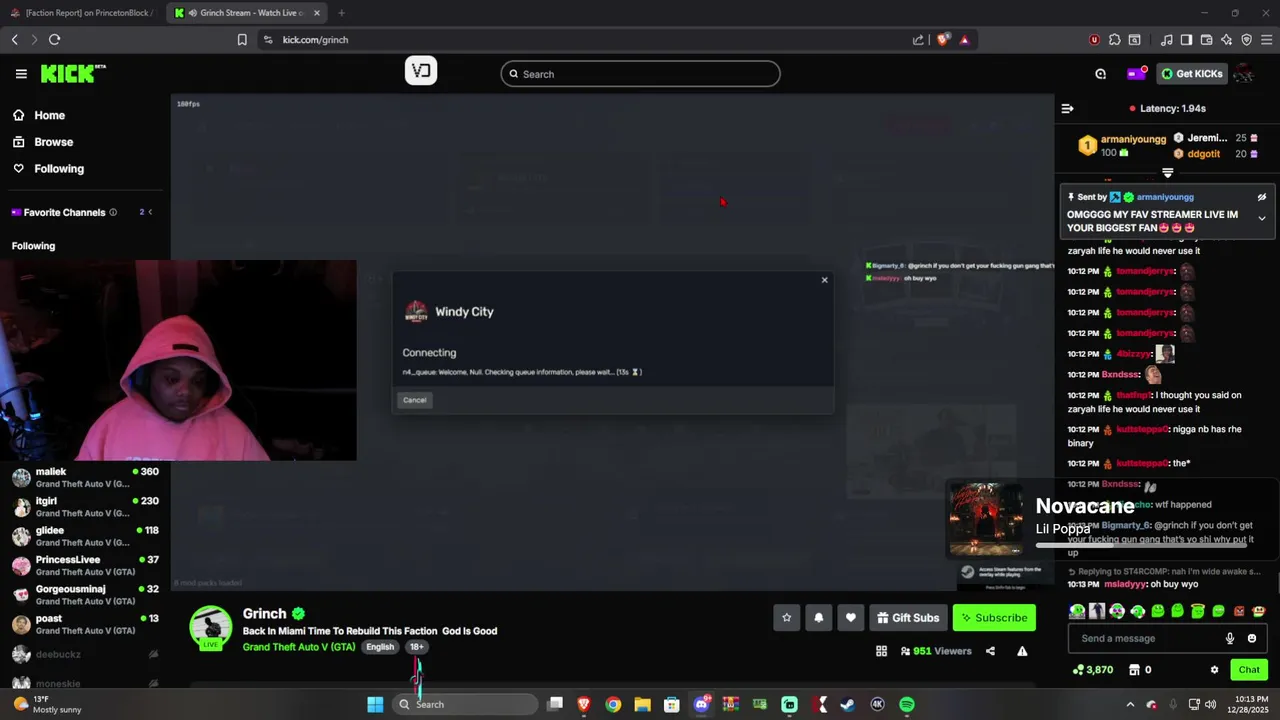Click Grinch channel avatar

pyautogui.click(x=210, y=627)
